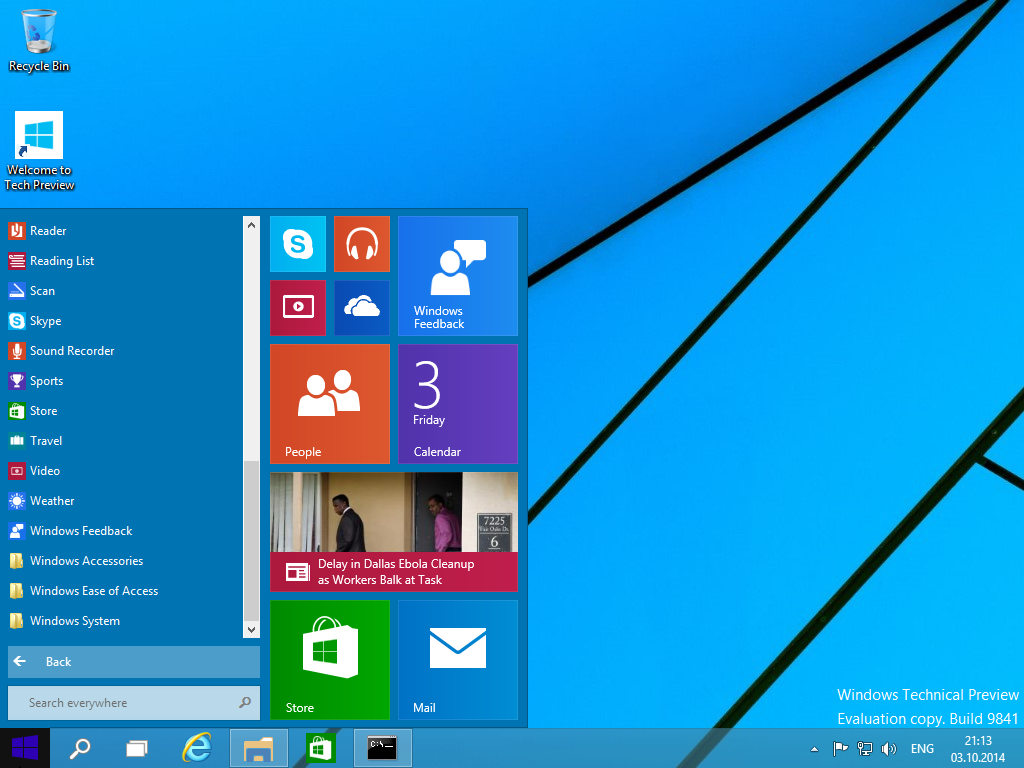The height and width of the screenshot is (768, 1024).
Task: Open the Mail tile
Action: pyautogui.click(x=458, y=660)
